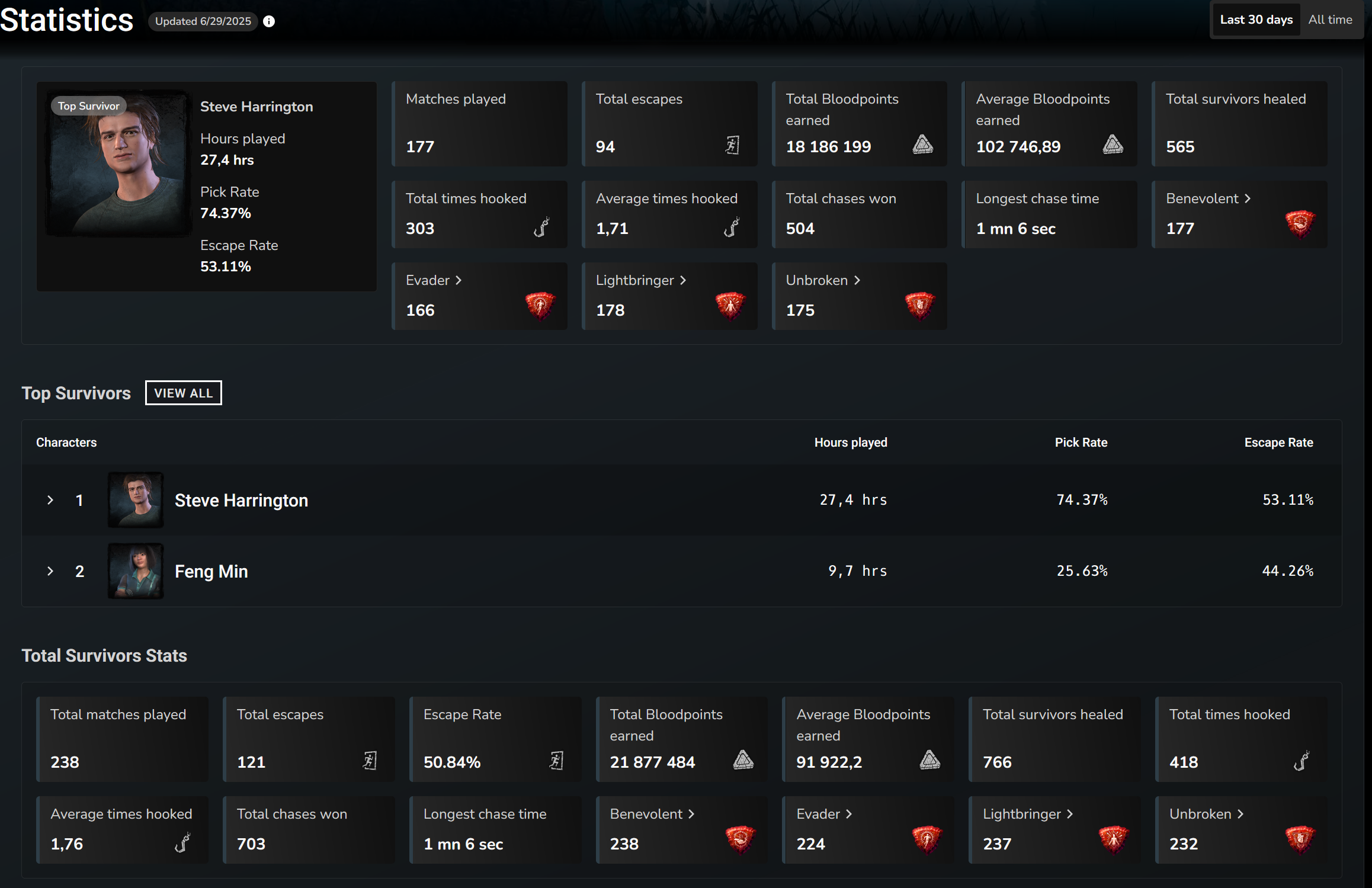This screenshot has width=1372, height=888.
Task: Expand Feng Min row chevron
Action: [x=50, y=571]
